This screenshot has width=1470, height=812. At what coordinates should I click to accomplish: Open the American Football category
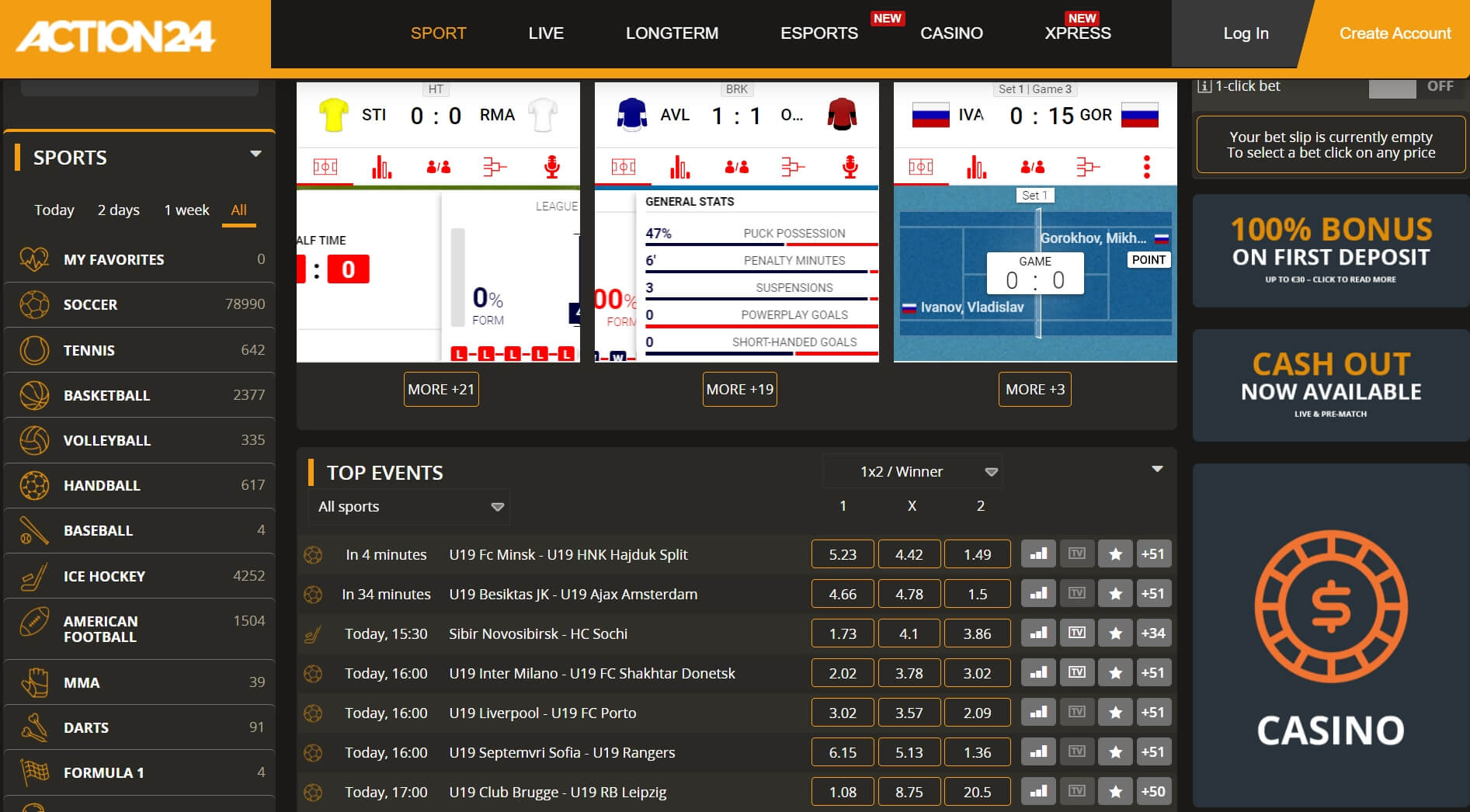(140, 629)
